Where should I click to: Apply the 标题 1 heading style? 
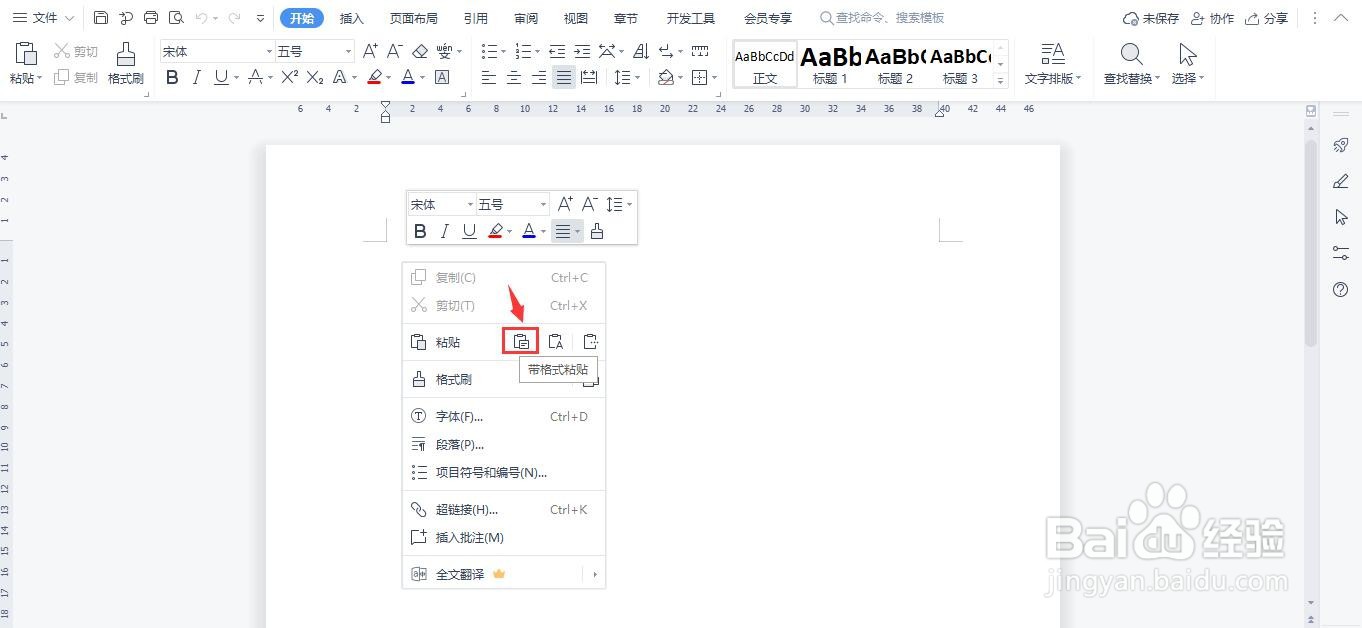point(830,64)
